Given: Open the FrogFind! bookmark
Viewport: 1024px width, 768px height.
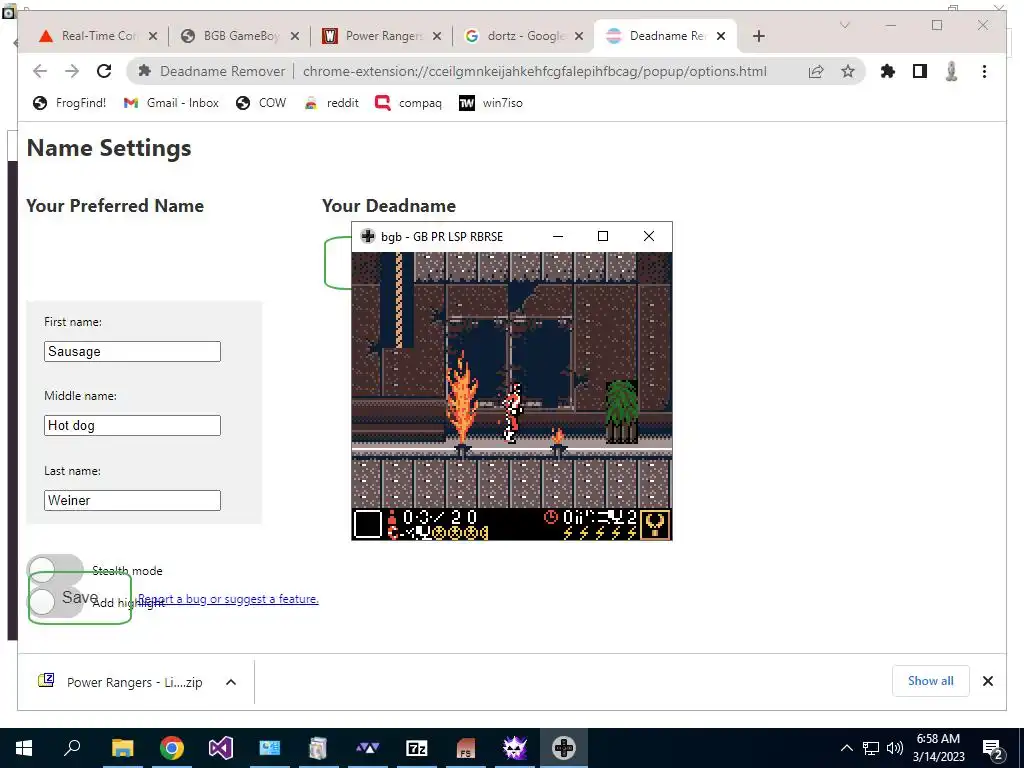Looking at the screenshot, I should [x=69, y=103].
